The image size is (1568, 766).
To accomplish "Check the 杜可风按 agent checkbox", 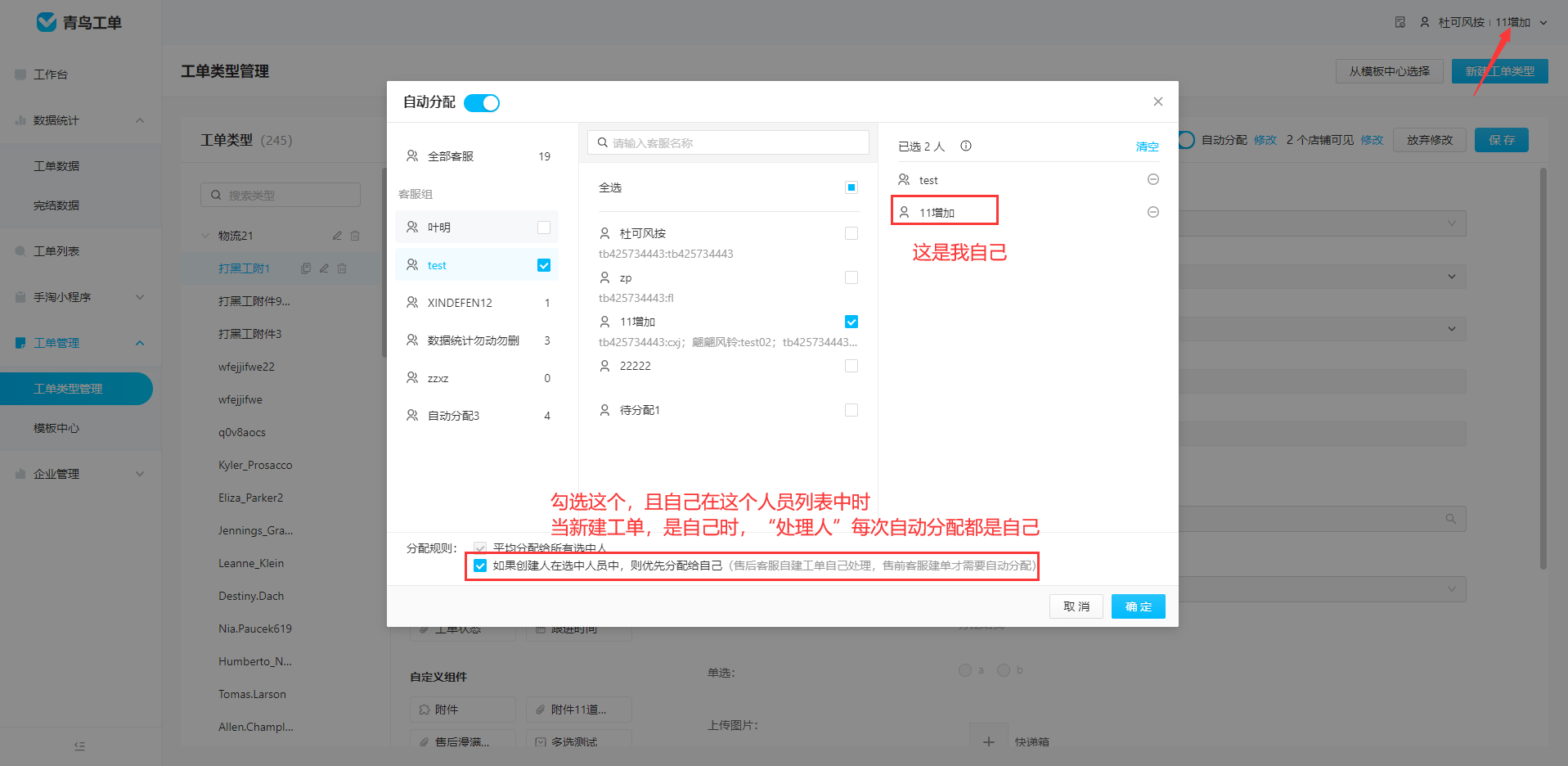I will coord(851,233).
